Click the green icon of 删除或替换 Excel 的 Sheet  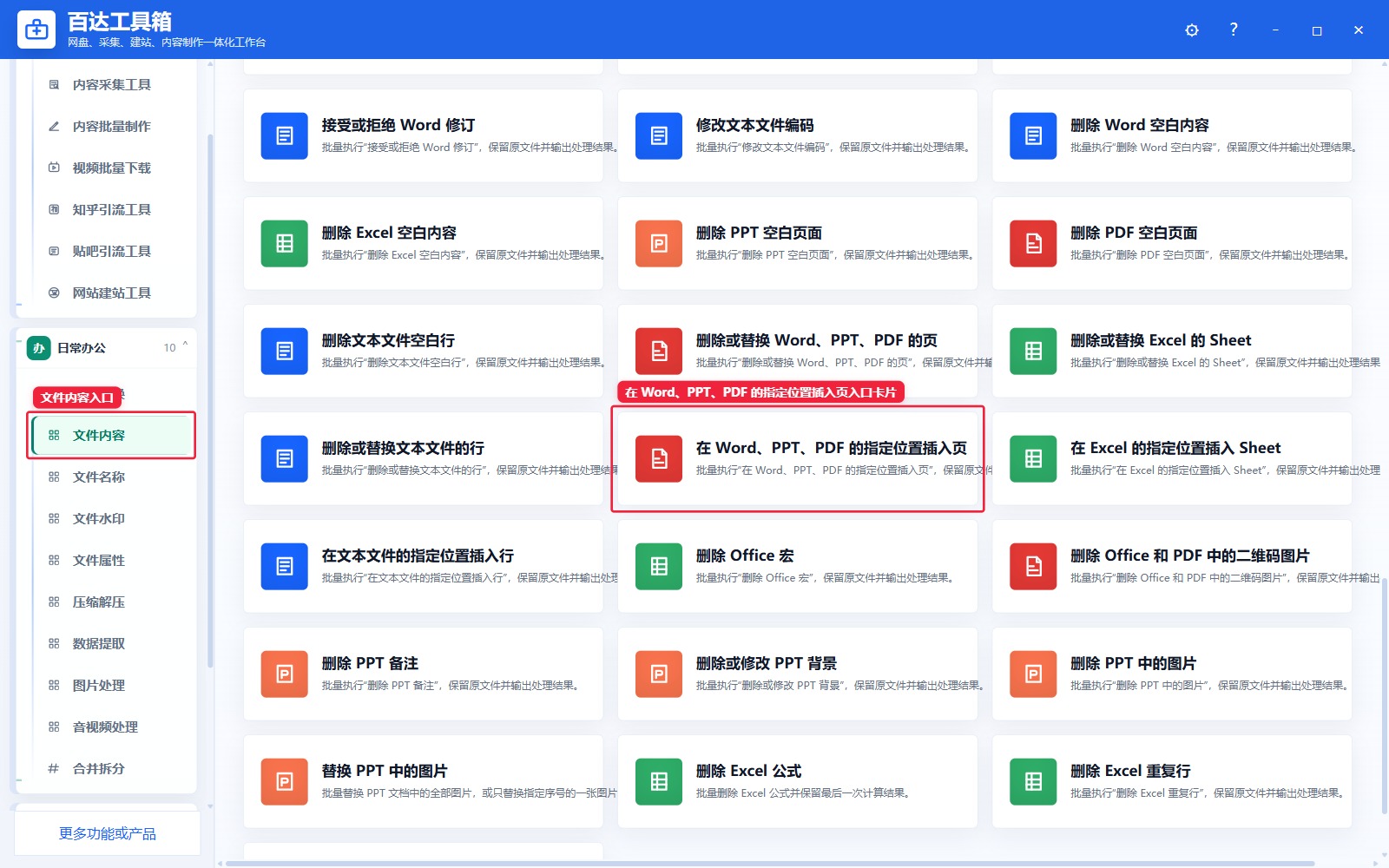pyautogui.click(x=1033, y=351)
